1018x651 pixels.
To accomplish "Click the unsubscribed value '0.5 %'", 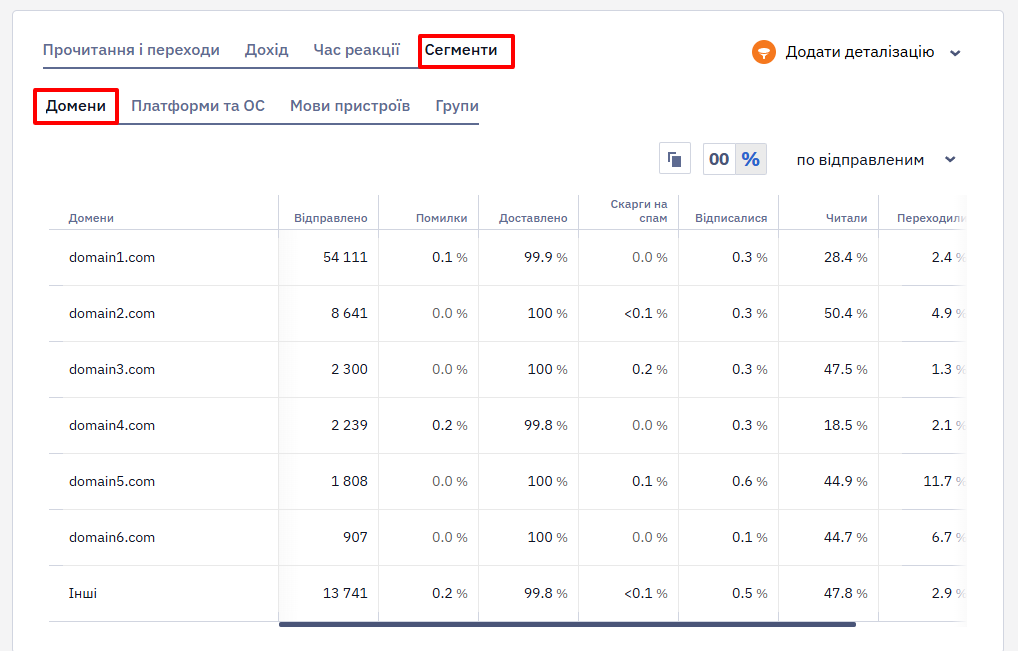I will pyautogui.click(x=749, y=593).
